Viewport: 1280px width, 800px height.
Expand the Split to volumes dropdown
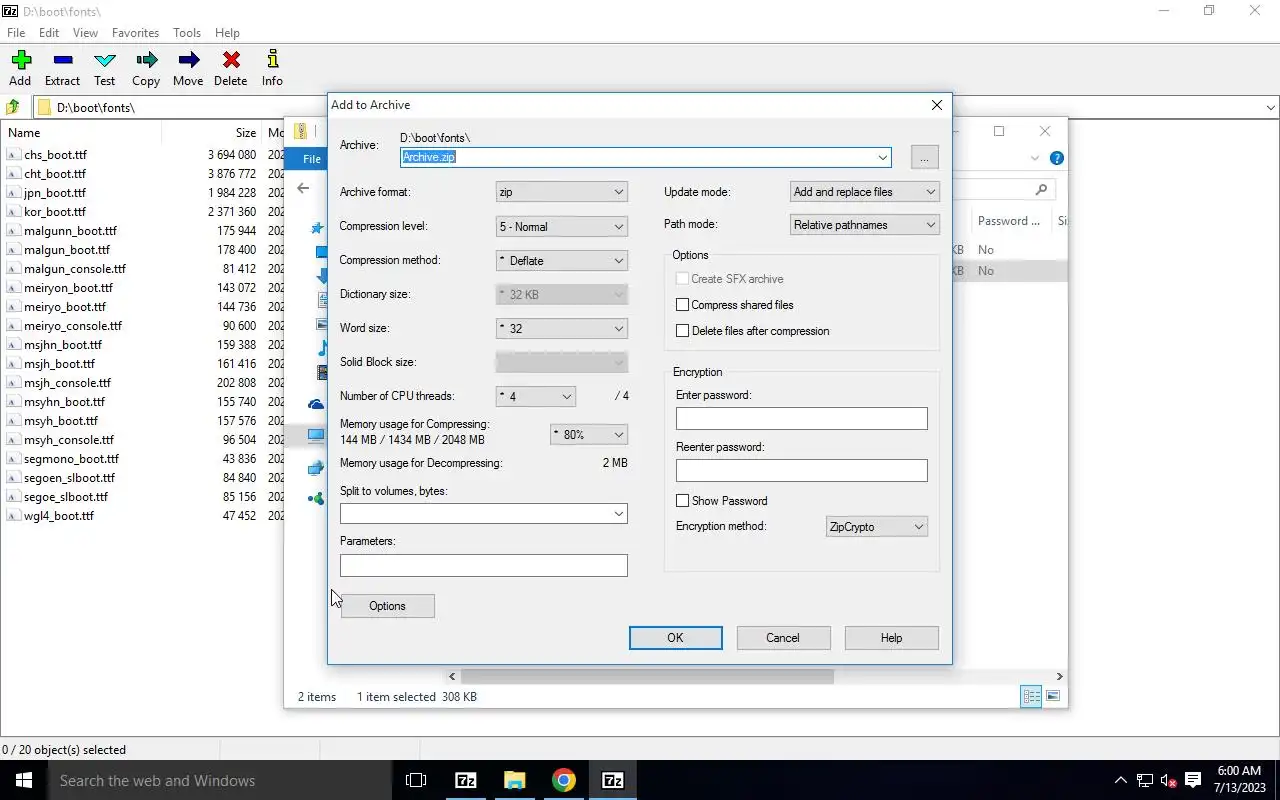tap(619, 514)
